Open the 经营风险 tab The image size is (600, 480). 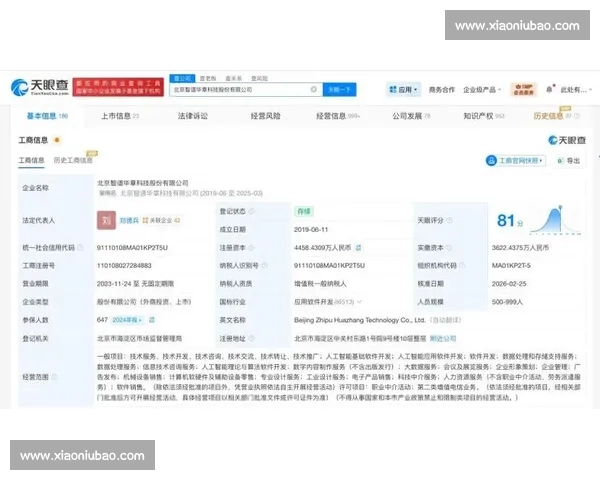tap(264, 116)
